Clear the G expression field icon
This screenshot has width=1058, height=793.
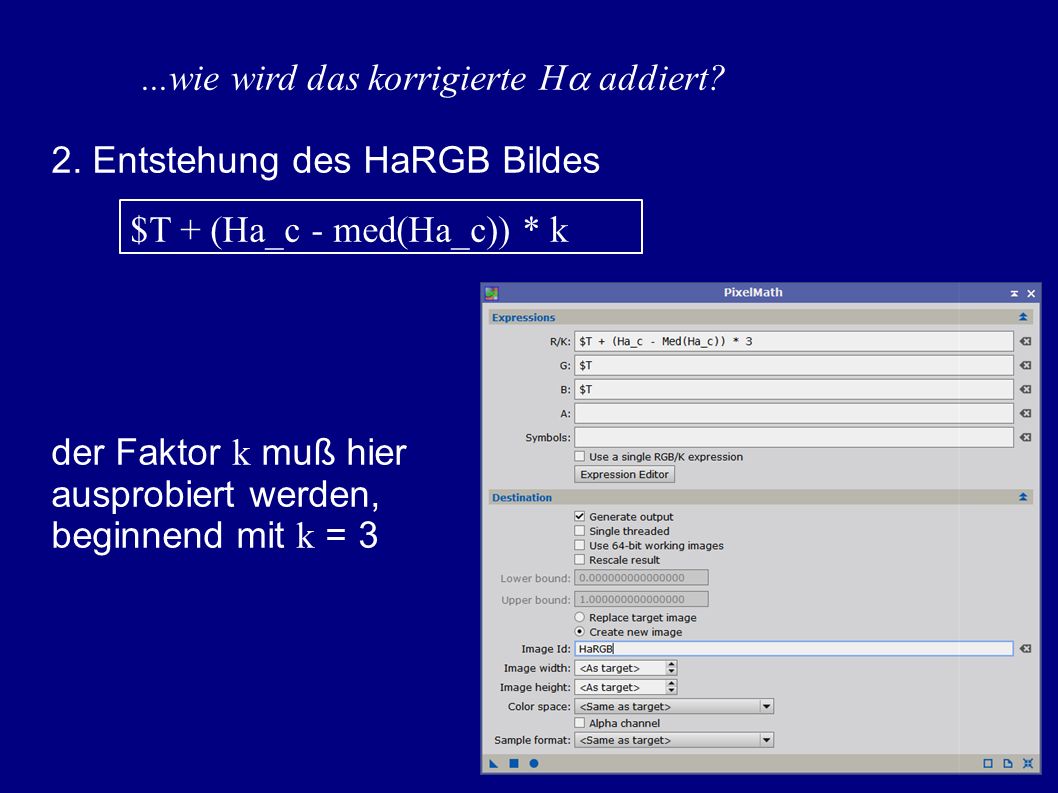[x=1026, y=365]
